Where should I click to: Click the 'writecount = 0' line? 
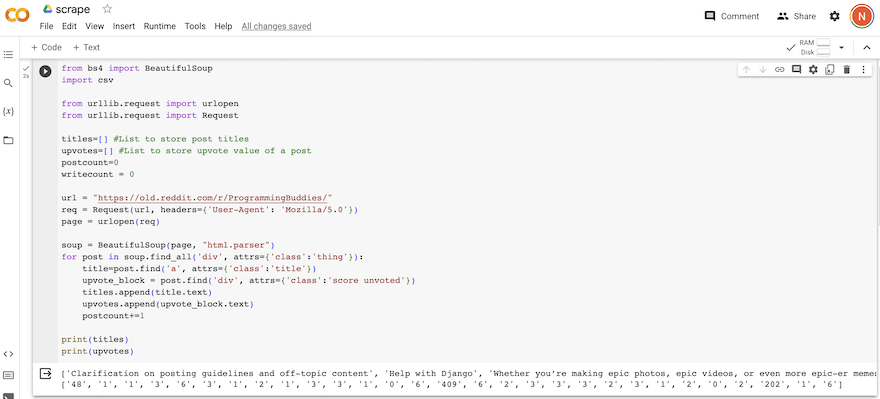pyautogui.click(x=98, y=175)
